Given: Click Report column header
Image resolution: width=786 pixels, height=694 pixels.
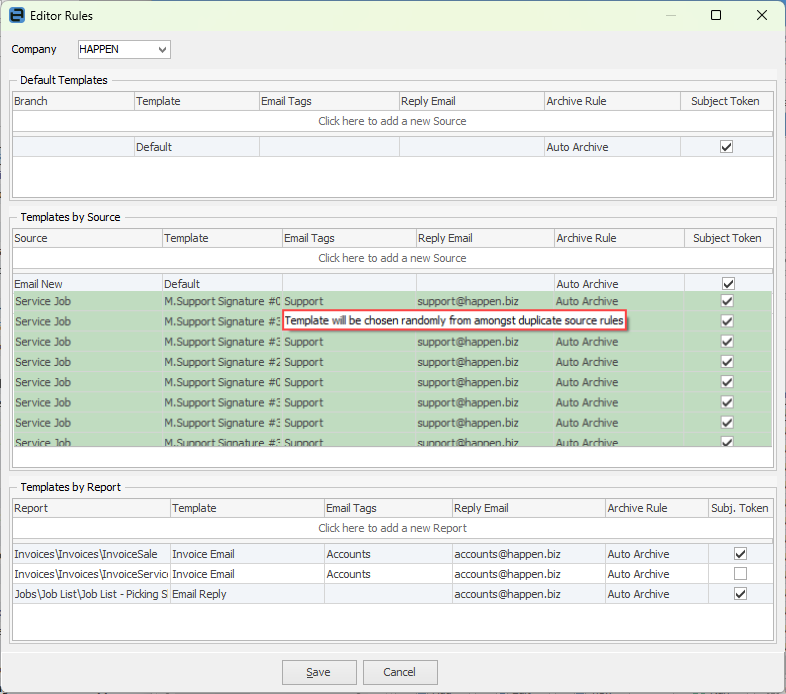Looking at the screenshot, I should (x=91, y=508).
